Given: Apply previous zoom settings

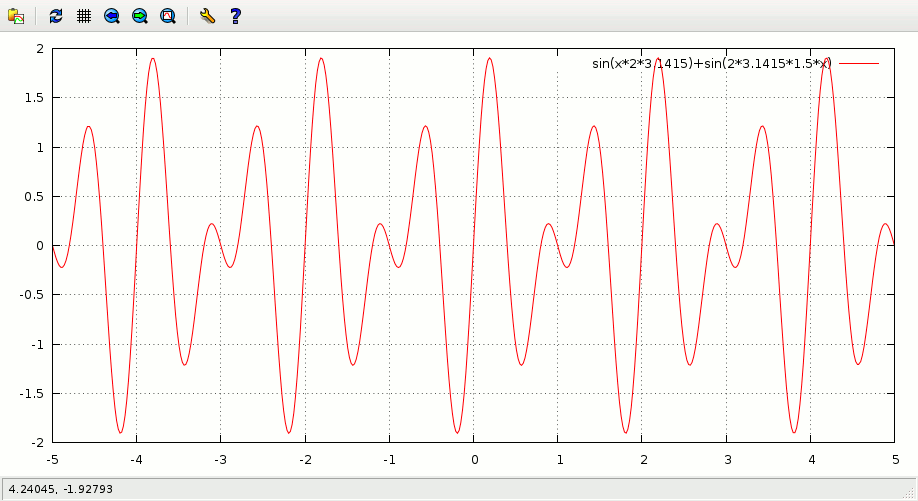Looking at the screenshot, I should tap(112, 16).
